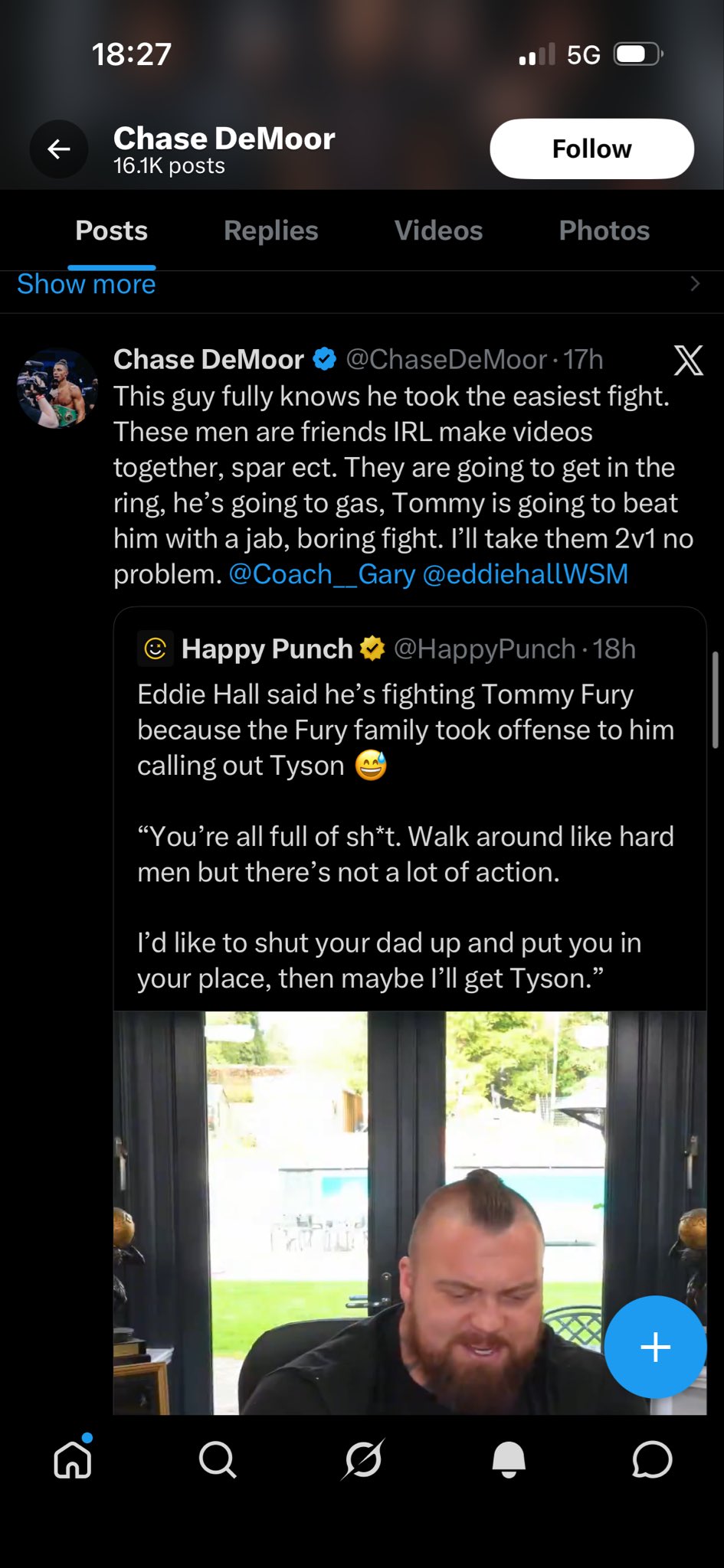
Task: Tap the X logo on Chase's post
Action: pyautogui.click(x=688, y=360)
